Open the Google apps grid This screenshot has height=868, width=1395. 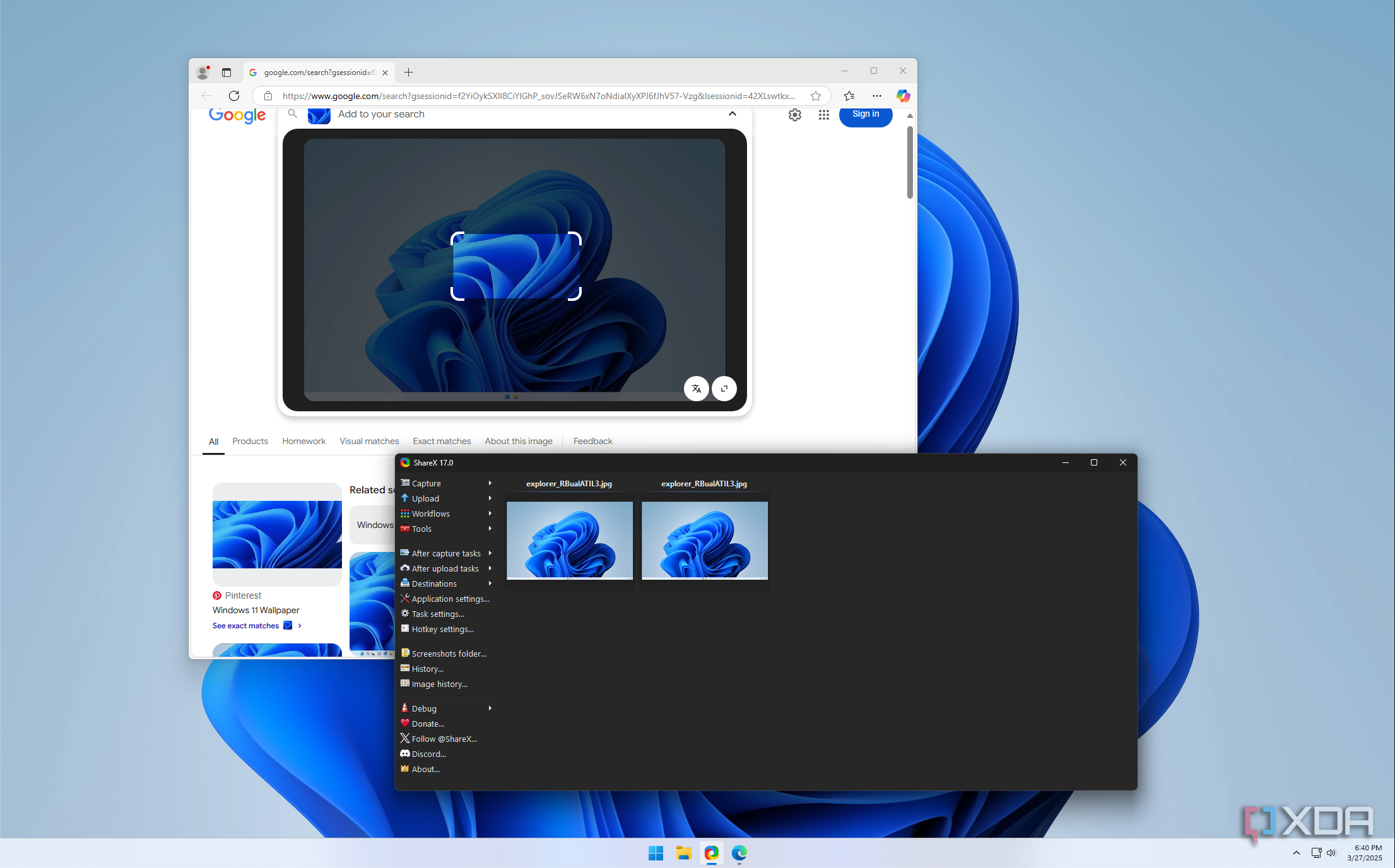[x=824, y=115]
